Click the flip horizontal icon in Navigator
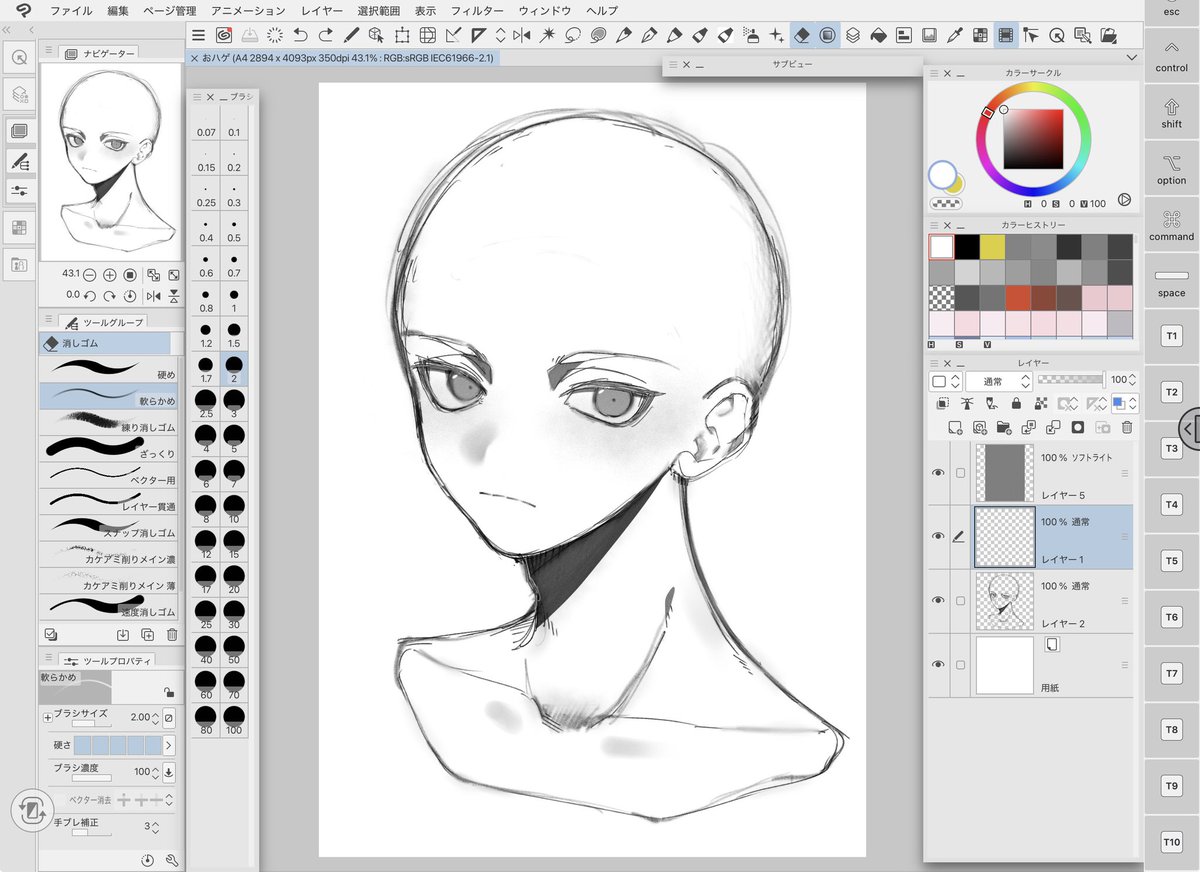 click(x=153, y=296)
